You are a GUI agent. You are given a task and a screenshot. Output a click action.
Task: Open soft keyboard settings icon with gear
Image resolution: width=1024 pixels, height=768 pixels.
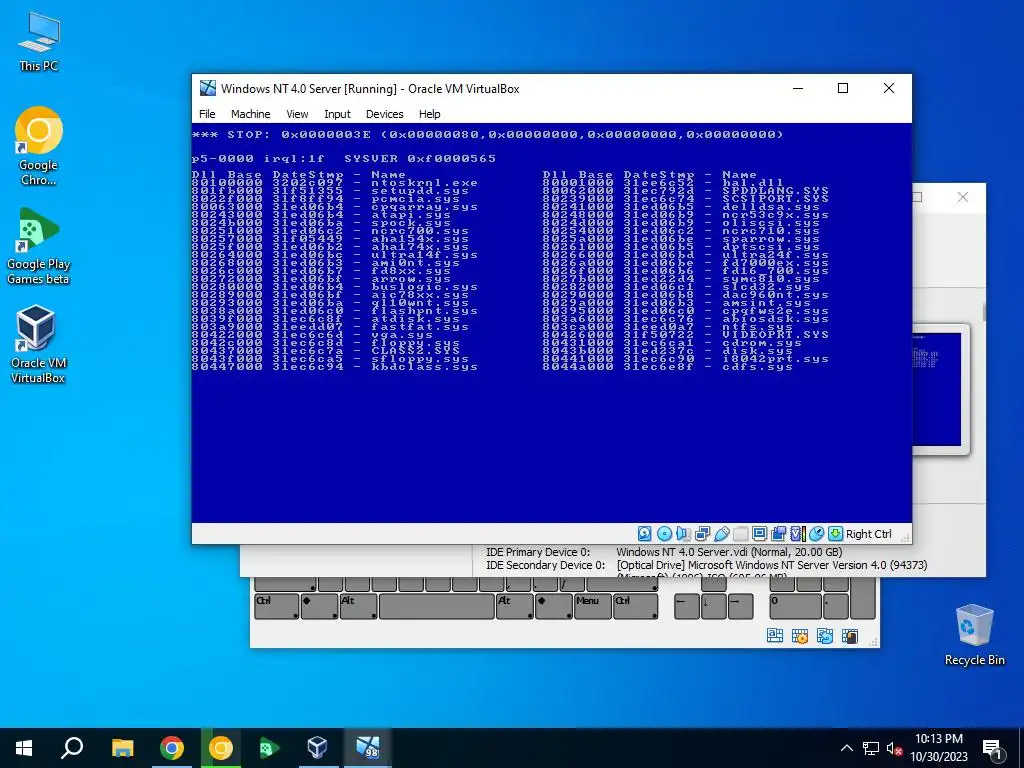(x=799, y=635)
